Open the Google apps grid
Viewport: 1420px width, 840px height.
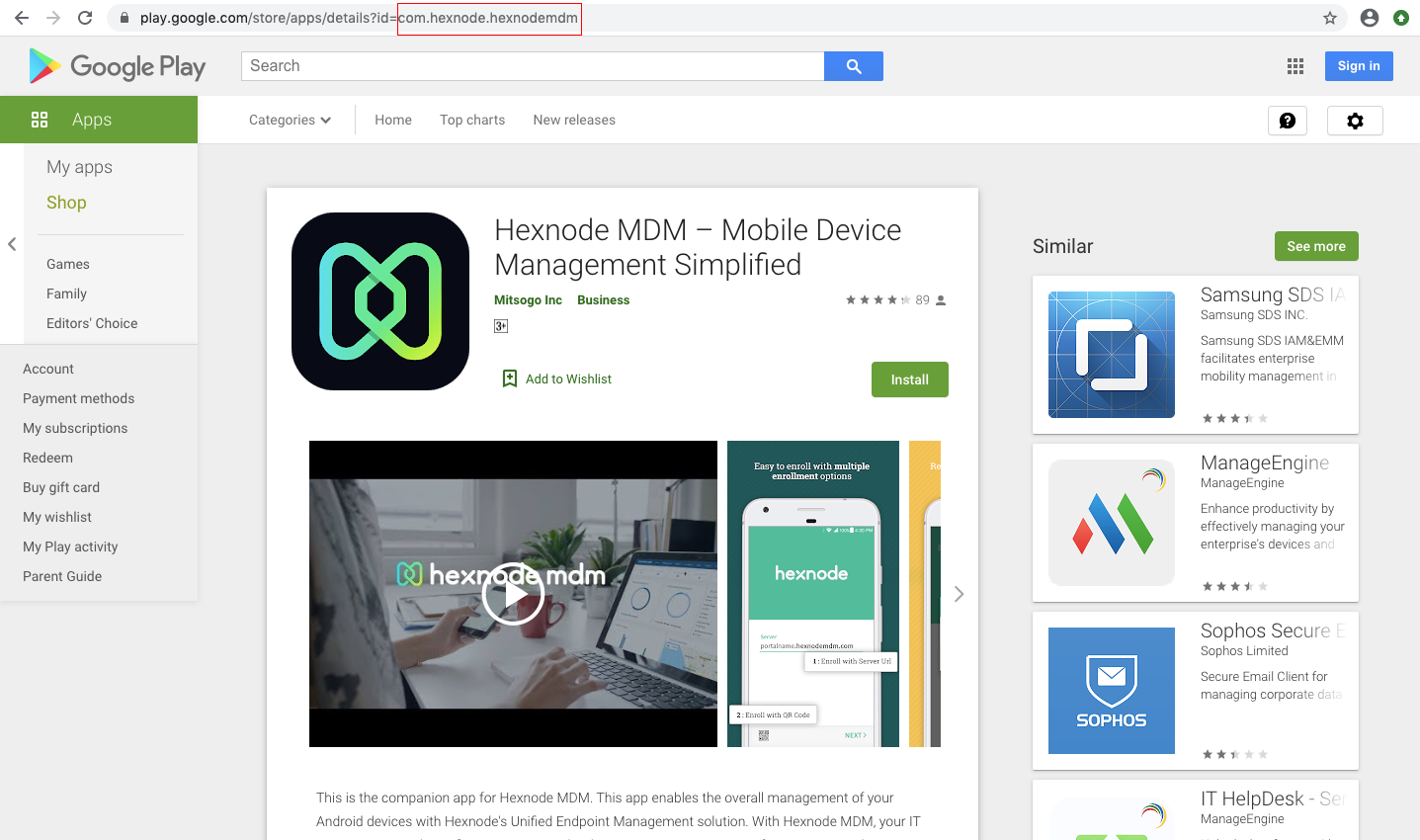point(1295,66)
